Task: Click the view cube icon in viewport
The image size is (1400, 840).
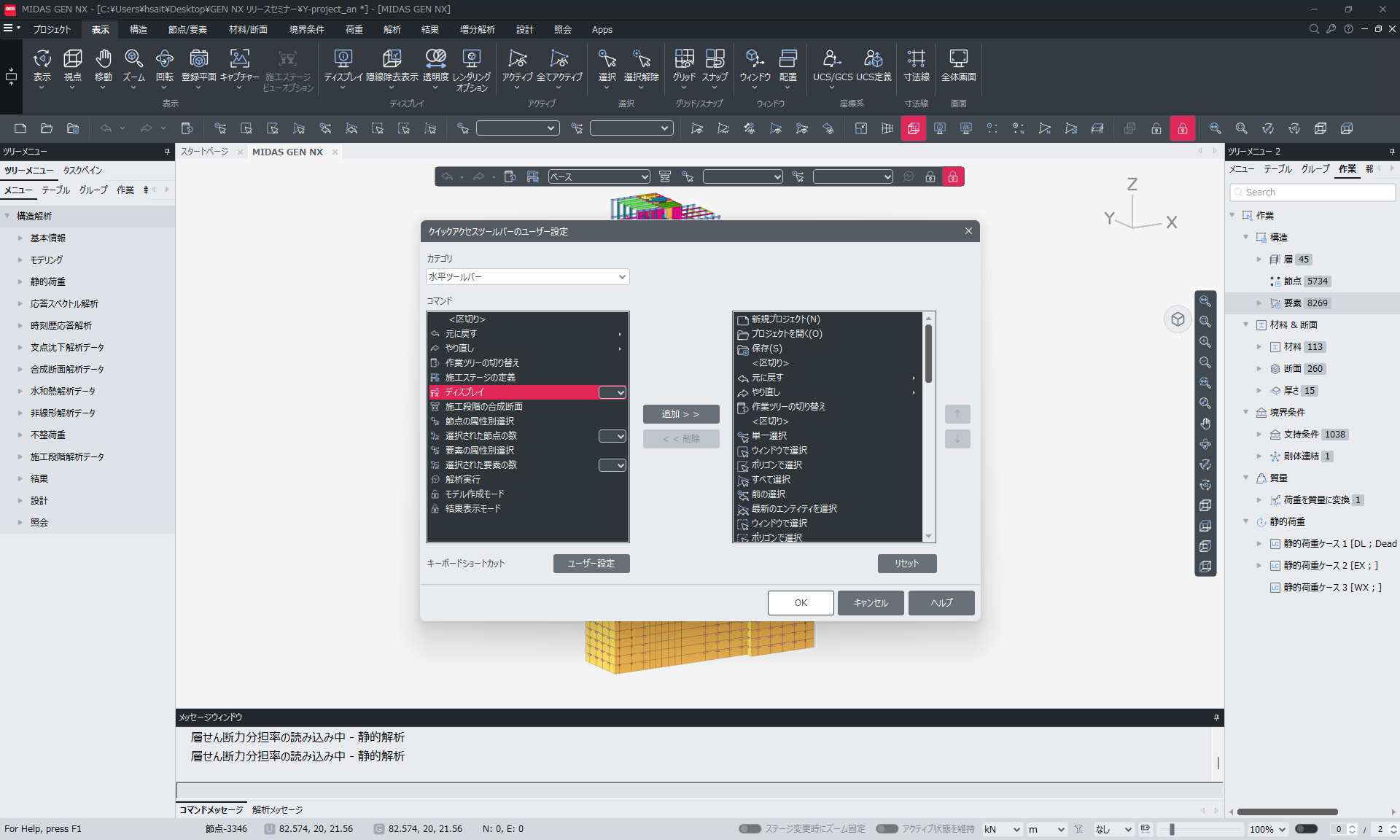Action: click(x=1178, y=319)
